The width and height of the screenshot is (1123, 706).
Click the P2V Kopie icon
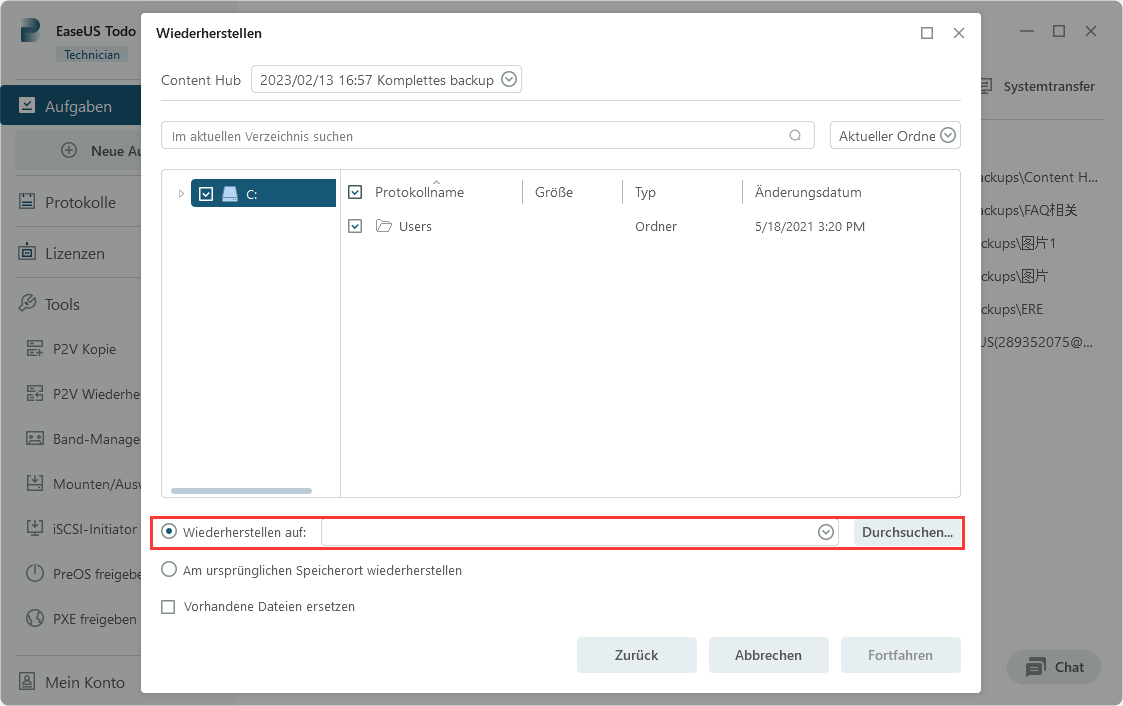point(35,349)
